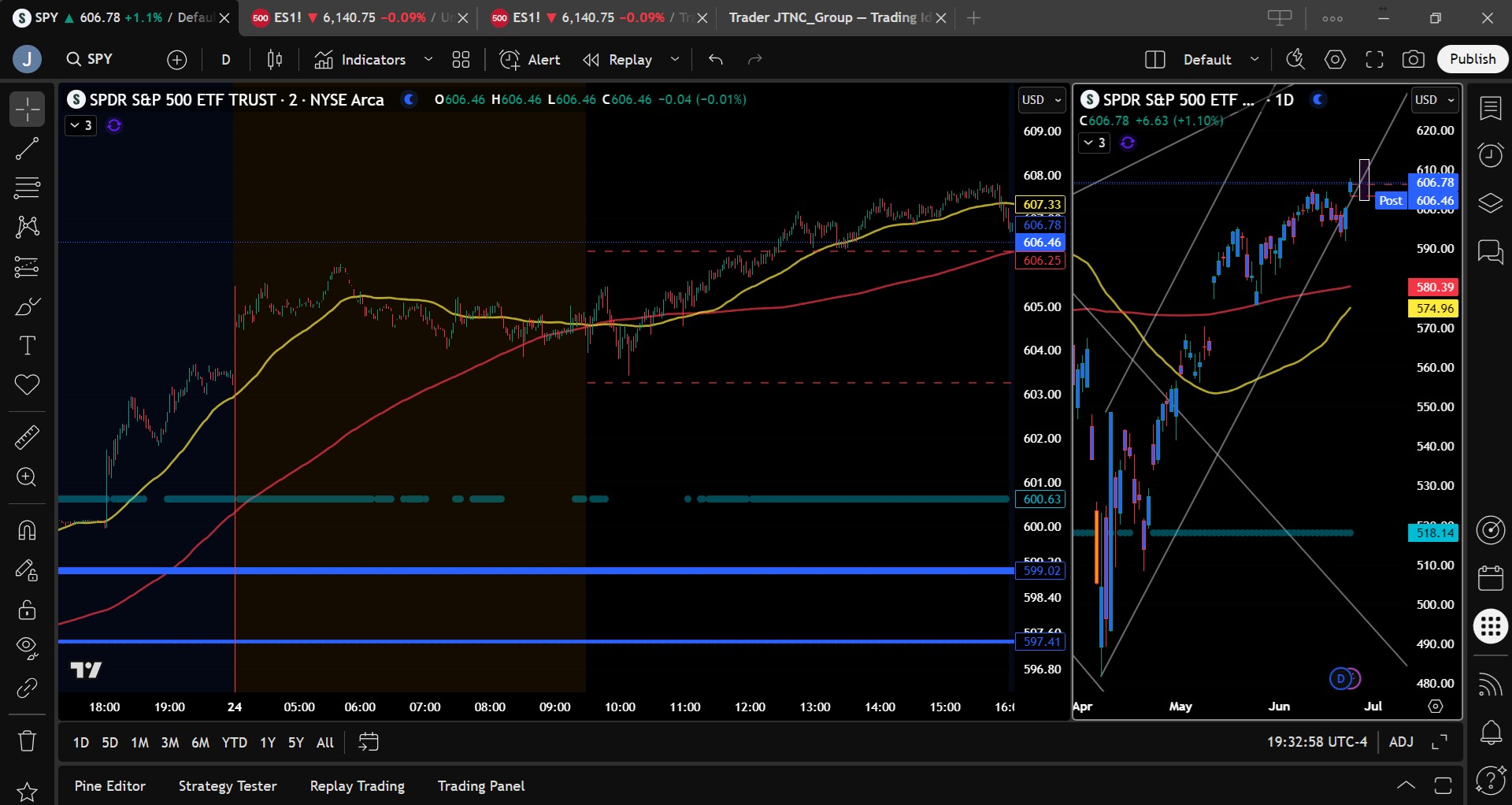Image resolution: width=1512 pixels, height=805 pixels.
Task: Open the SPY symbol search
Action: (90, 59)
